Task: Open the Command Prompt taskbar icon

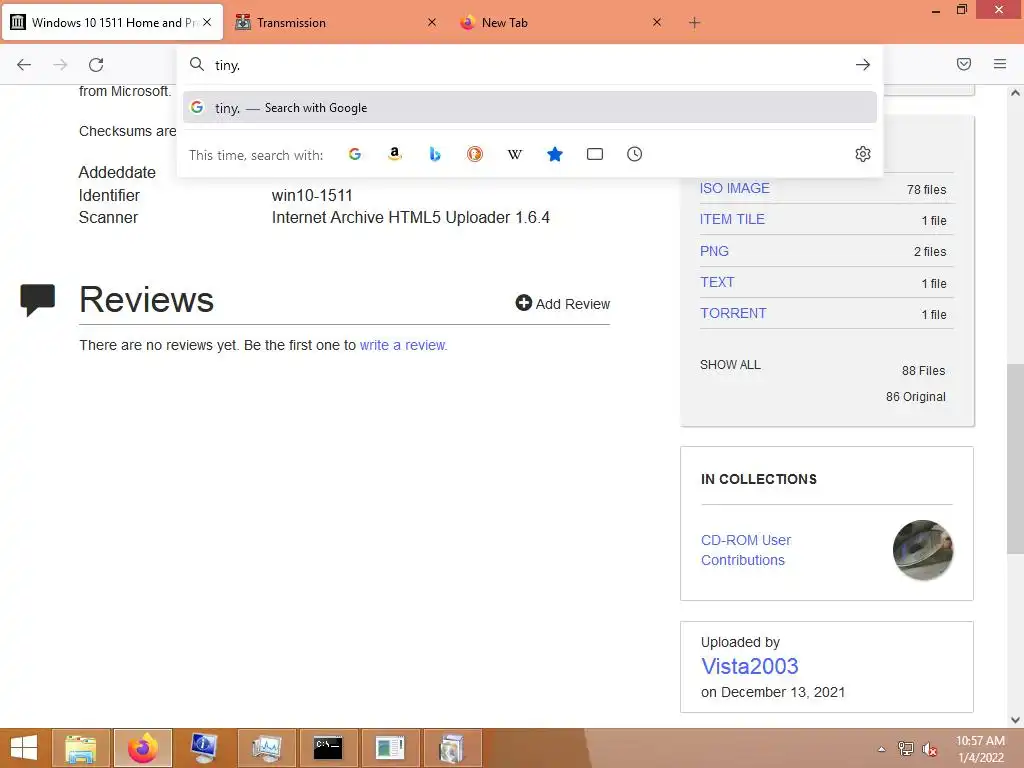Action: [x=328, y=748]
